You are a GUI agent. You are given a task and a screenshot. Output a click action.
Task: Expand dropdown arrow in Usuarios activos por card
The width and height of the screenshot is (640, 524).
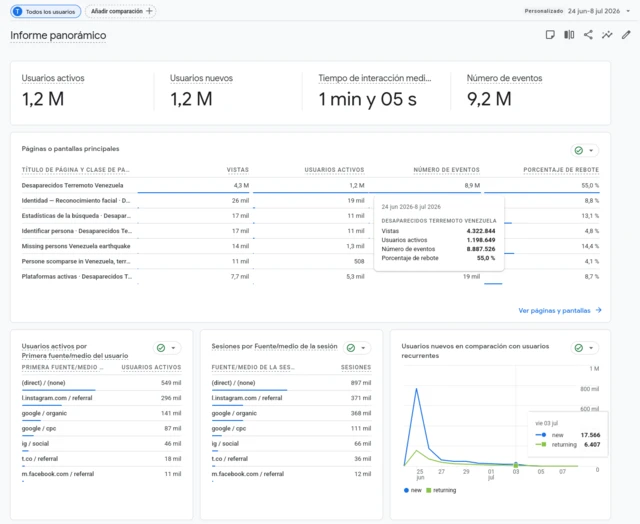click(x=173, y=348)
